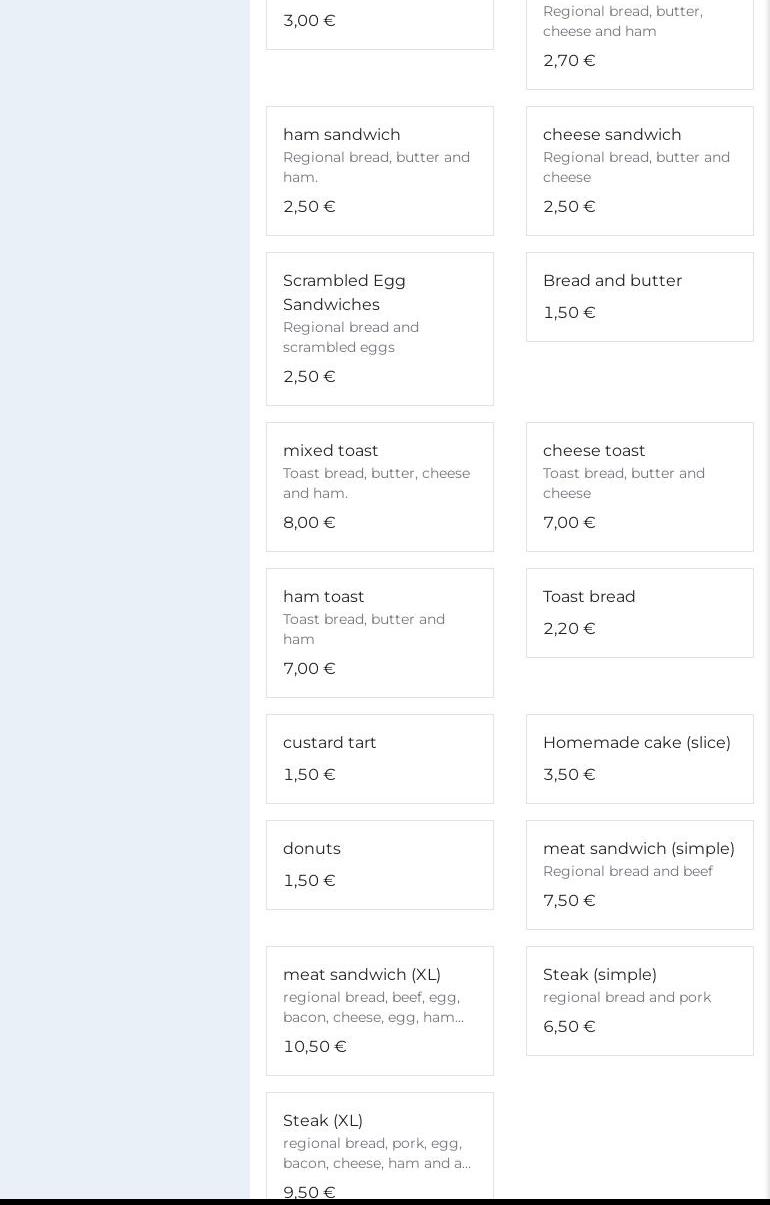
Task: Choose the Toast bread item
Action: point(639,612)
